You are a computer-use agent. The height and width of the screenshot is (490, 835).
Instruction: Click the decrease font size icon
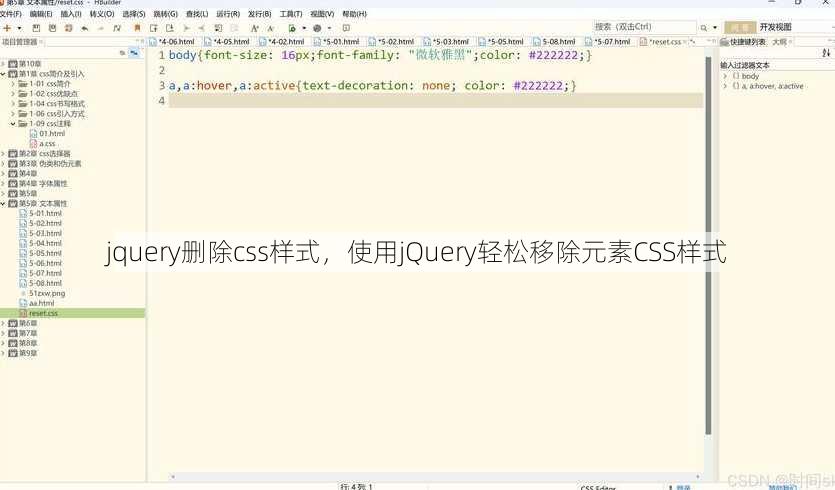[271, 28]
